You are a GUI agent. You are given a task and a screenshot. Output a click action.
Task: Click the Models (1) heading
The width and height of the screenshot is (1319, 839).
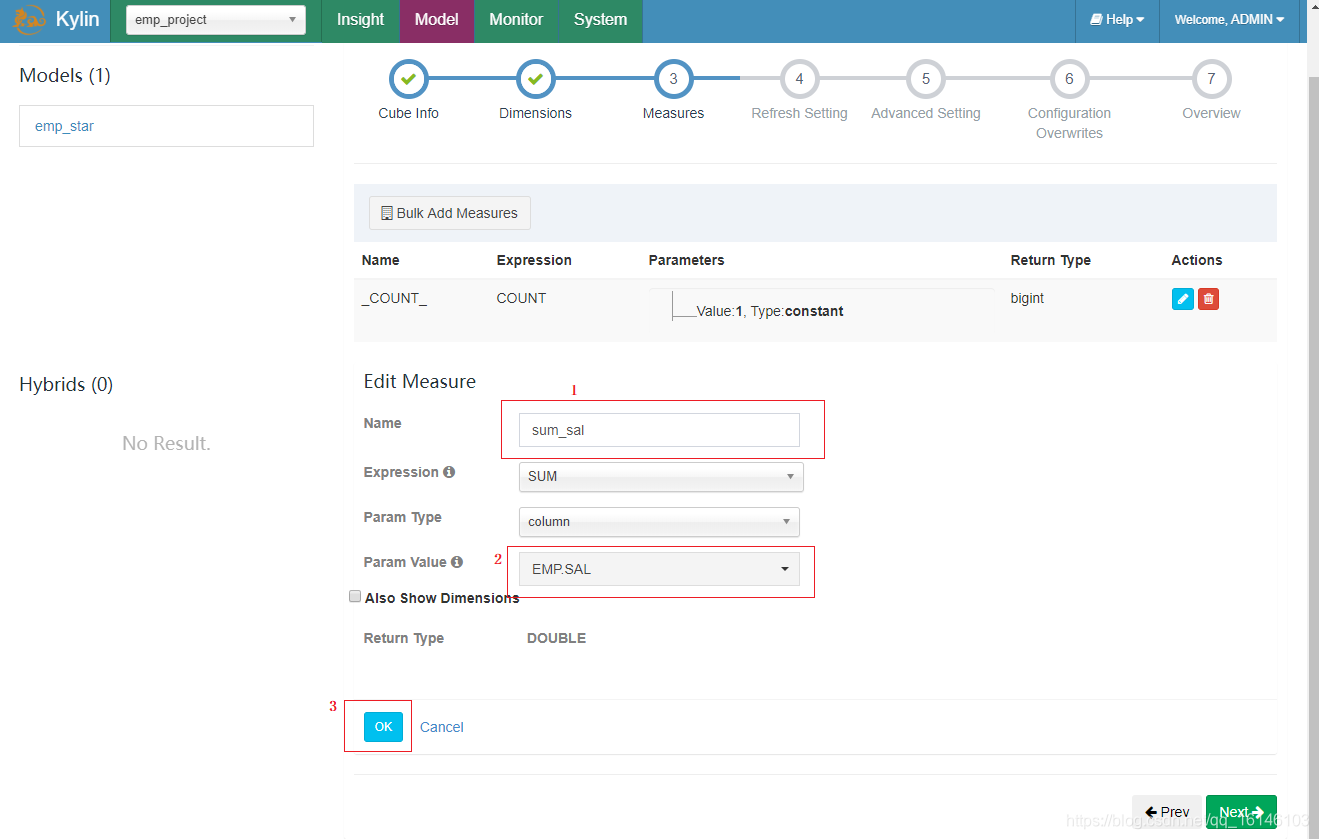click(x=65, y=76)
